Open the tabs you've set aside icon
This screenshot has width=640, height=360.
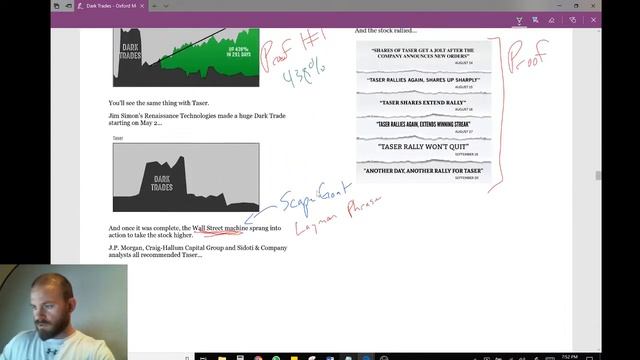point(56,6)
